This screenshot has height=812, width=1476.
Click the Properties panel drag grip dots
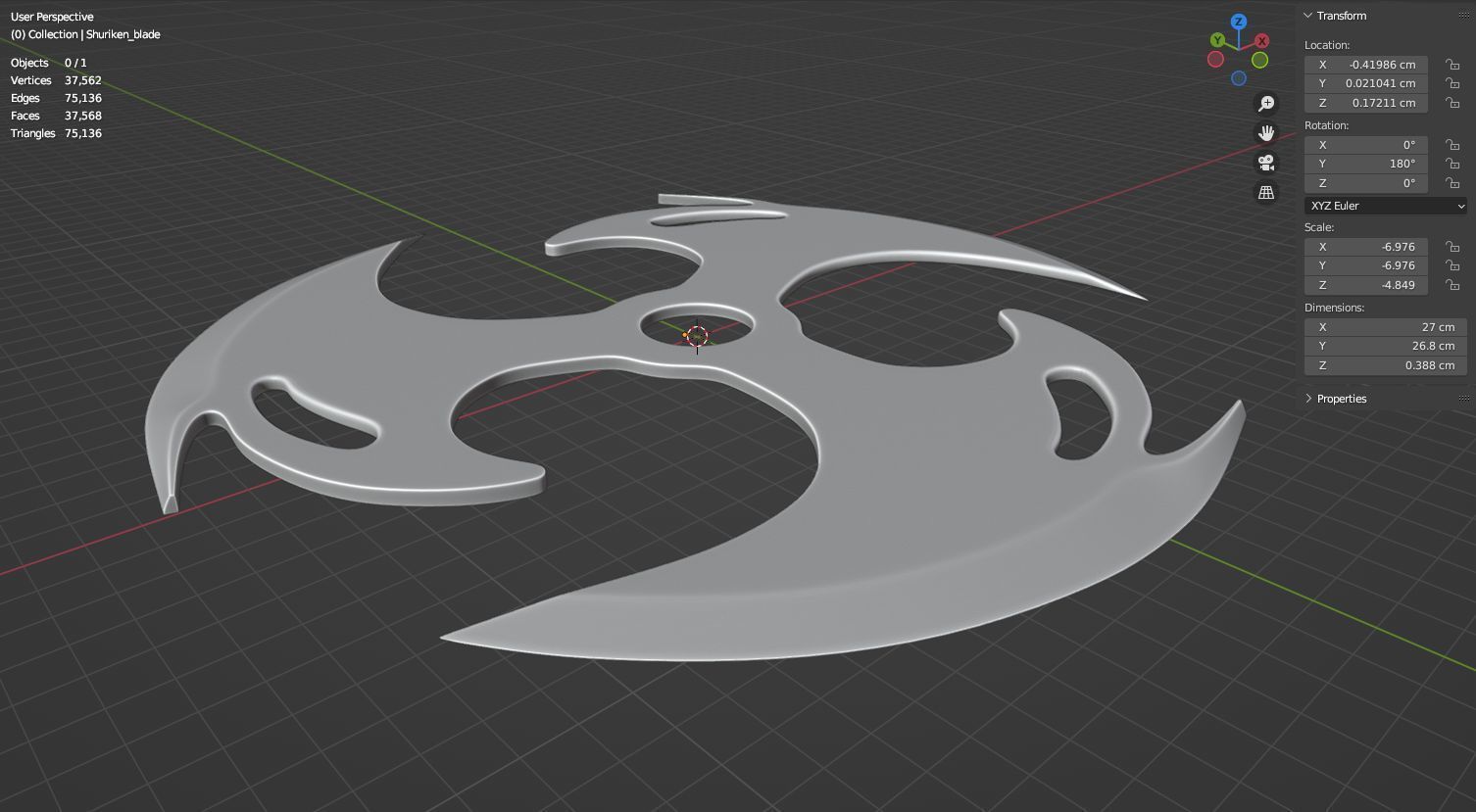tap(1464, 399)
